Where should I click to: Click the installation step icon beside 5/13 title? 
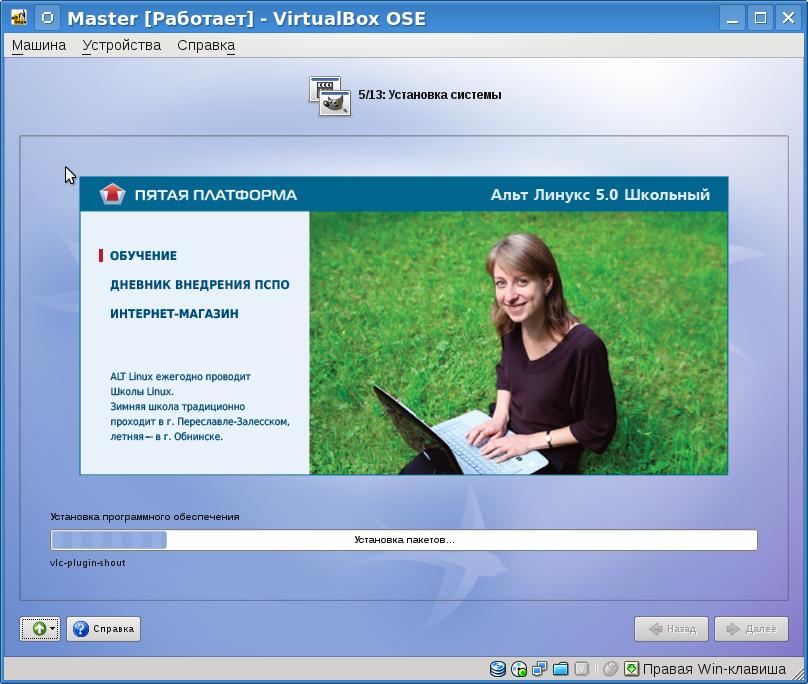[330, 95]
